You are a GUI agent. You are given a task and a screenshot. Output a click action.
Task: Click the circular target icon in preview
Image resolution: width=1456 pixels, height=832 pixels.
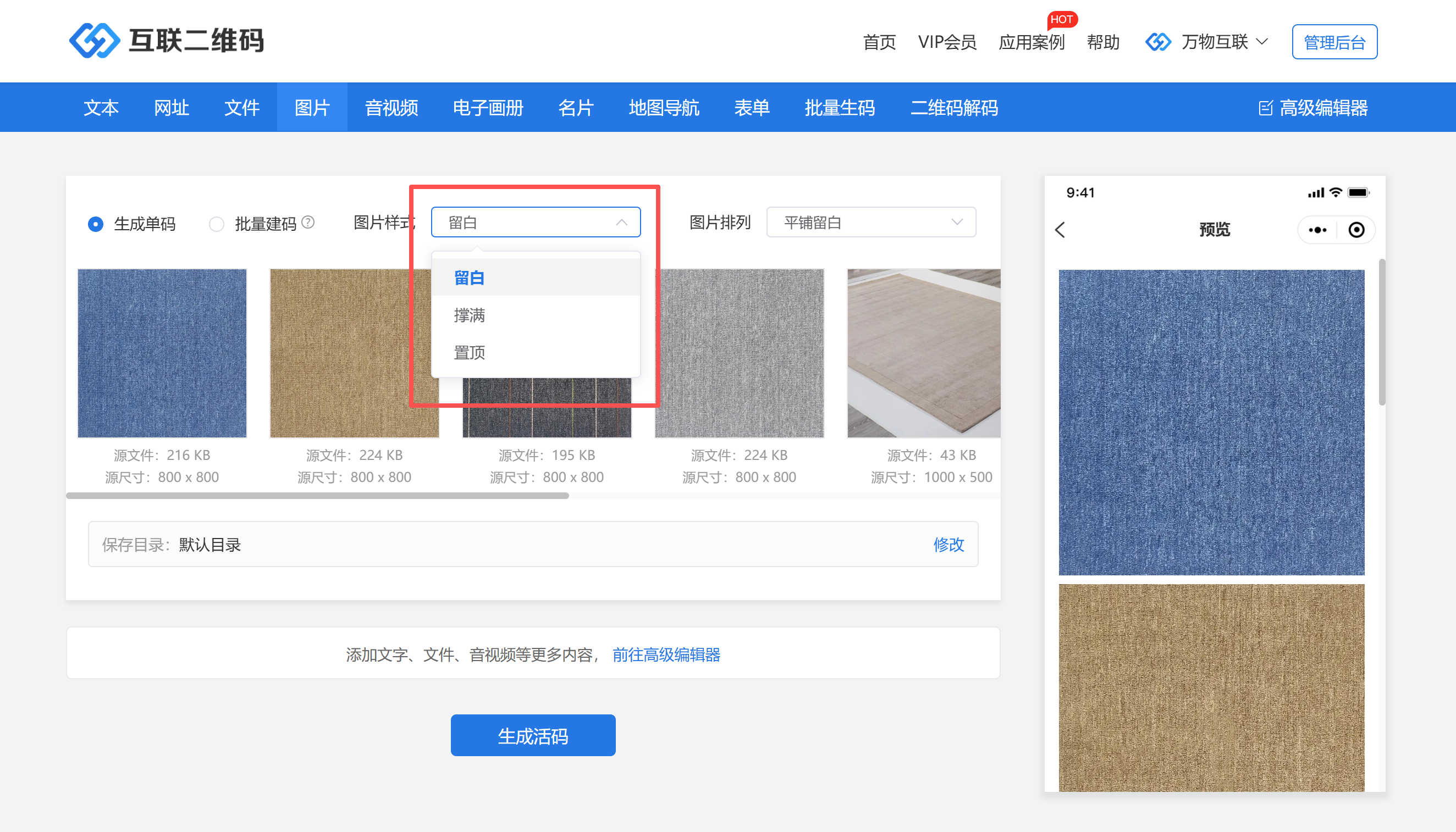1356,230
